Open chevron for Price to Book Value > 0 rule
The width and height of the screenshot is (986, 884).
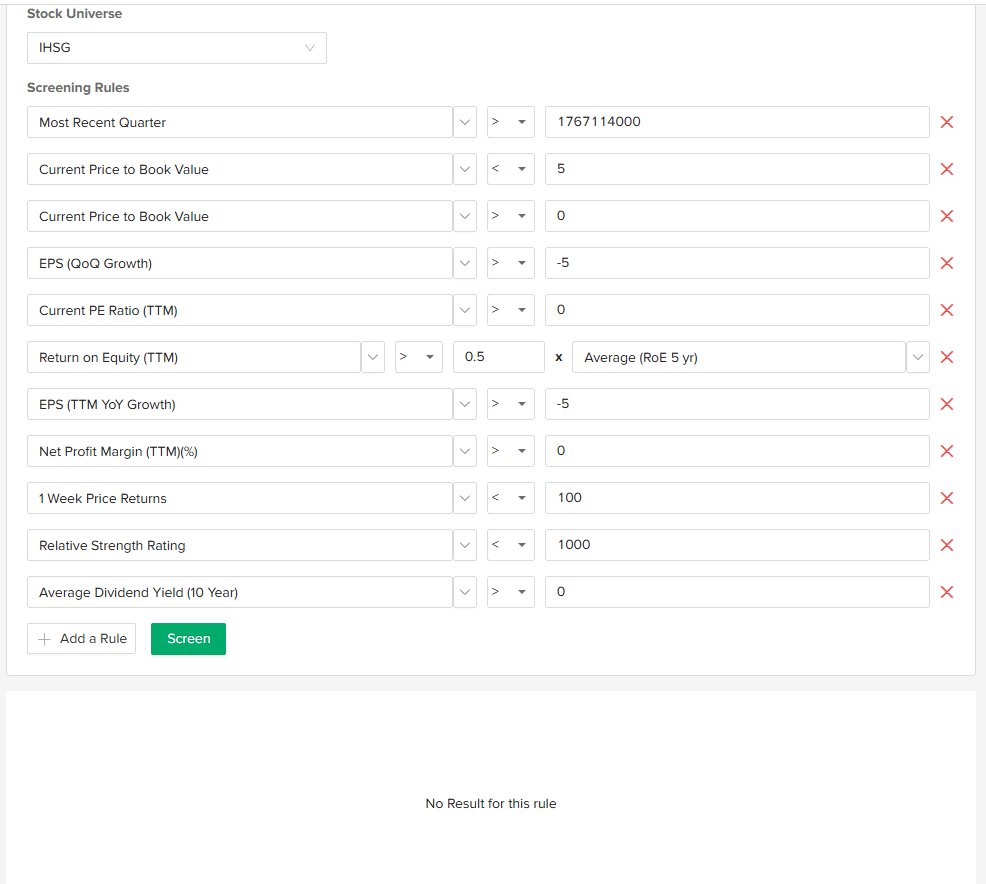[465, 216]
